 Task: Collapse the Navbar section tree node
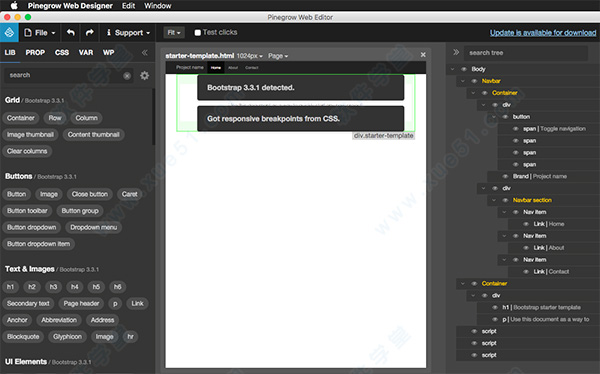click(x=494, y=200)
